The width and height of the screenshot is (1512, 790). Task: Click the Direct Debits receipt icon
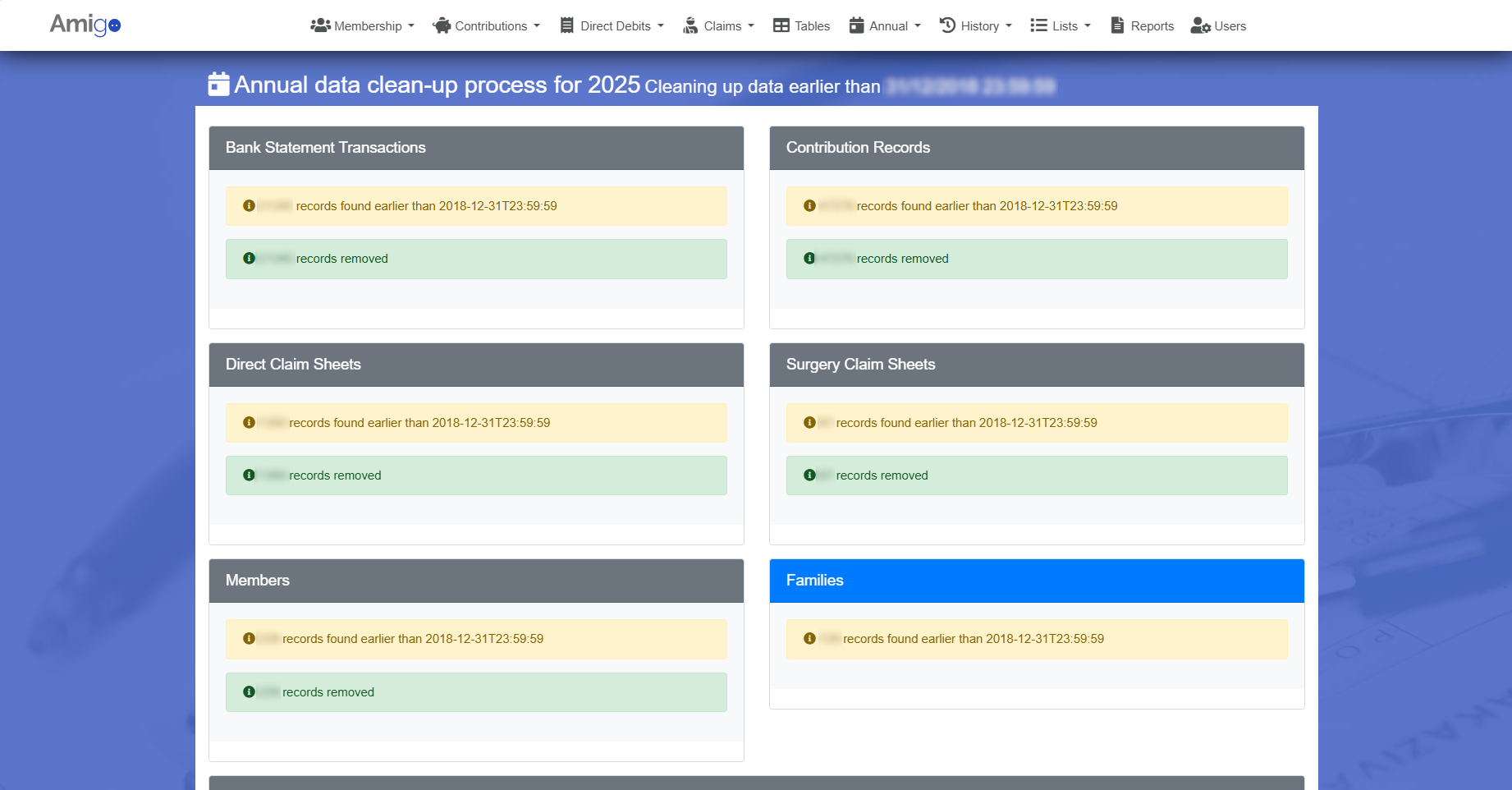coord(566,25)
